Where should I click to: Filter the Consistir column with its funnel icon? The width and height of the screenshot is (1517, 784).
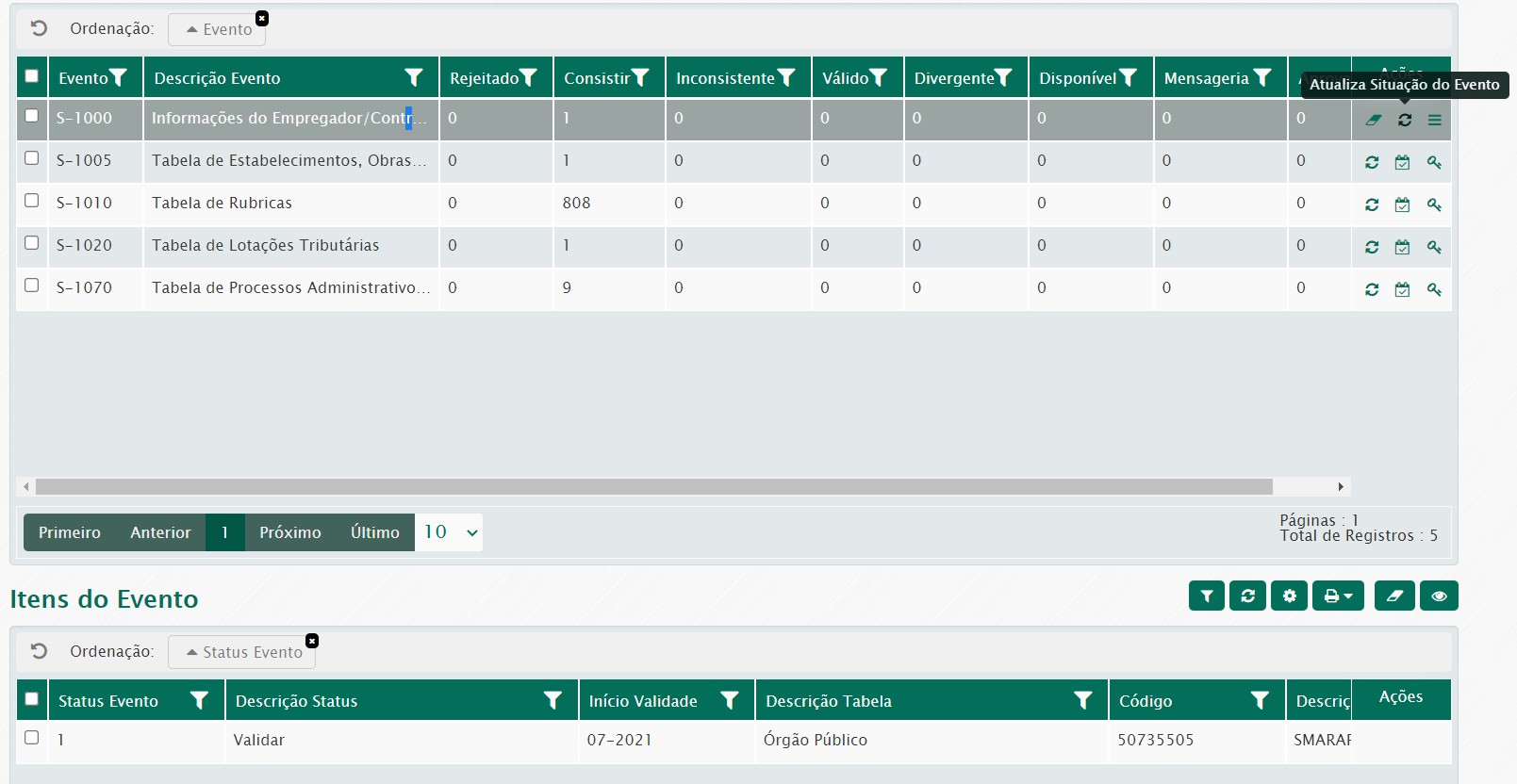pyautogui.click(x=641, y=78)
